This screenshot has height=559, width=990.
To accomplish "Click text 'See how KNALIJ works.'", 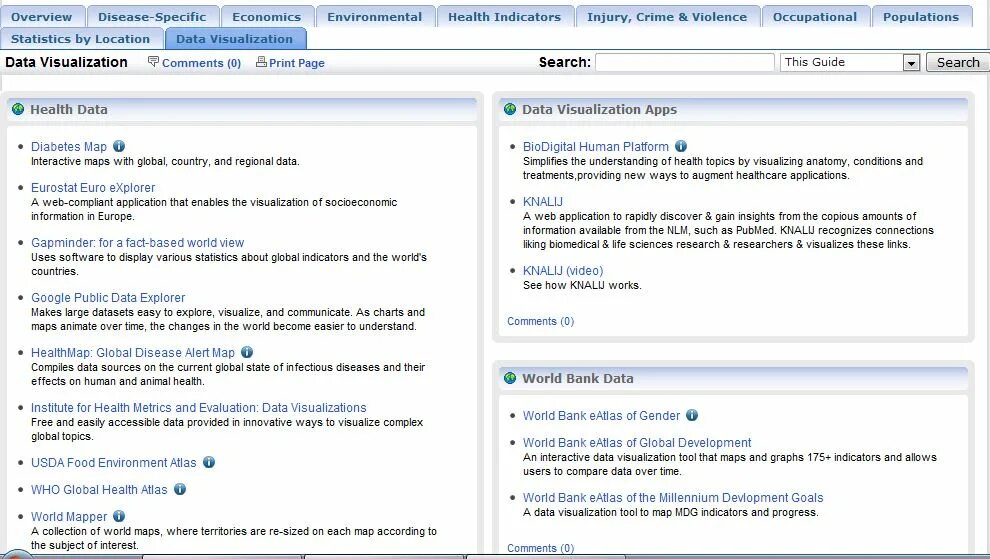I will (x=582, y=286).
